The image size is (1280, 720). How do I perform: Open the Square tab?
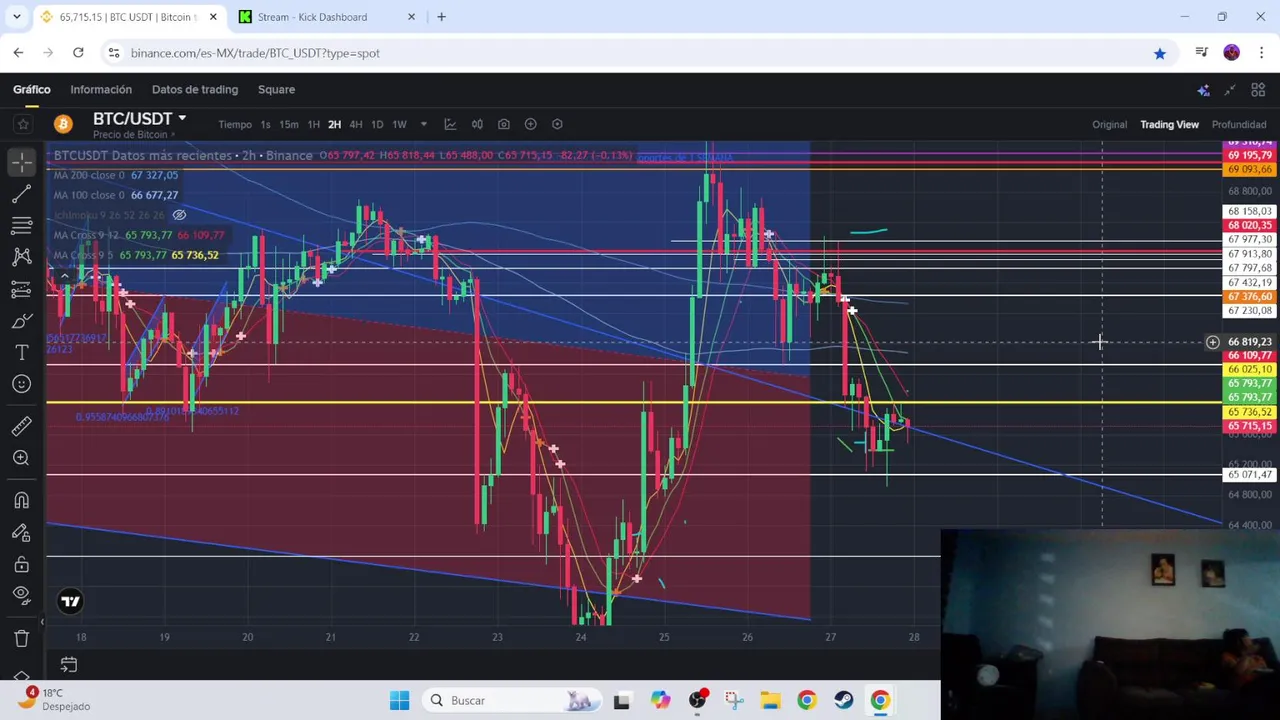coord(276,90)
